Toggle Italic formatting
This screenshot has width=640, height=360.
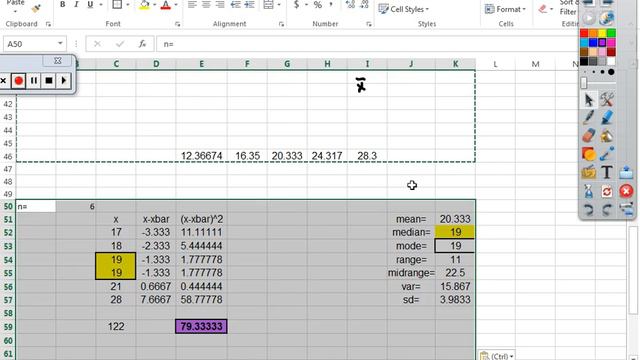76,4
